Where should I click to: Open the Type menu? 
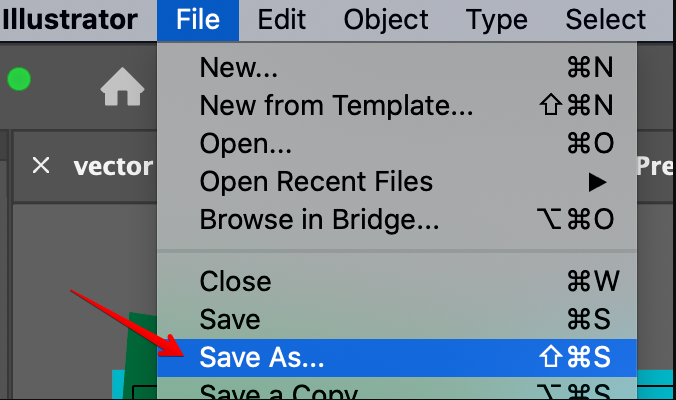[497, 20]
